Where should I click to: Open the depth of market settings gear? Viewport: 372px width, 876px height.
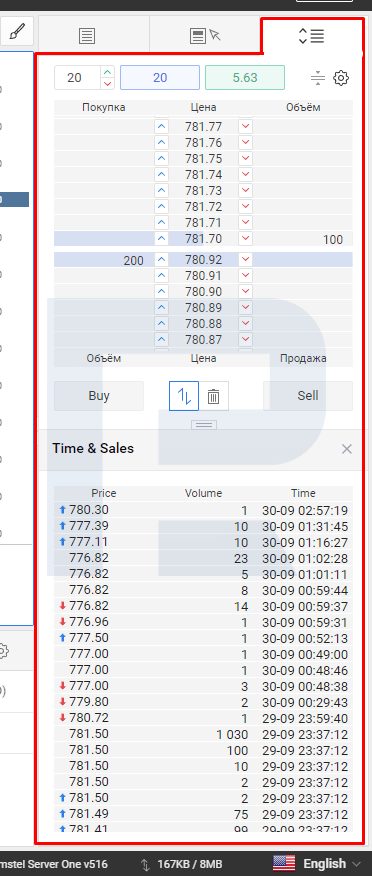[x=341, y=78]
